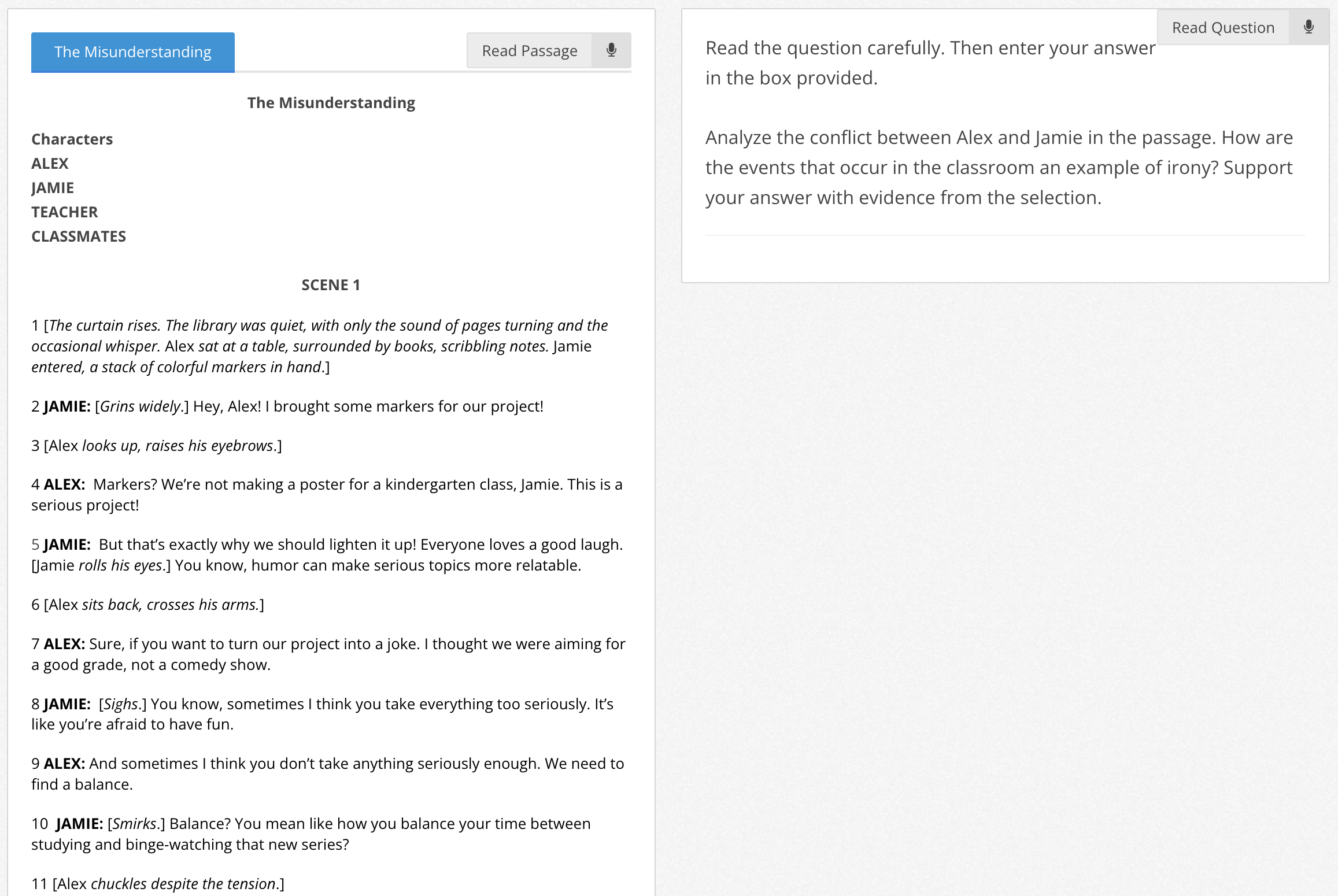Click the question prompt about irony
This screenshot has height=896, width=1338.
(x=999, y=167)
